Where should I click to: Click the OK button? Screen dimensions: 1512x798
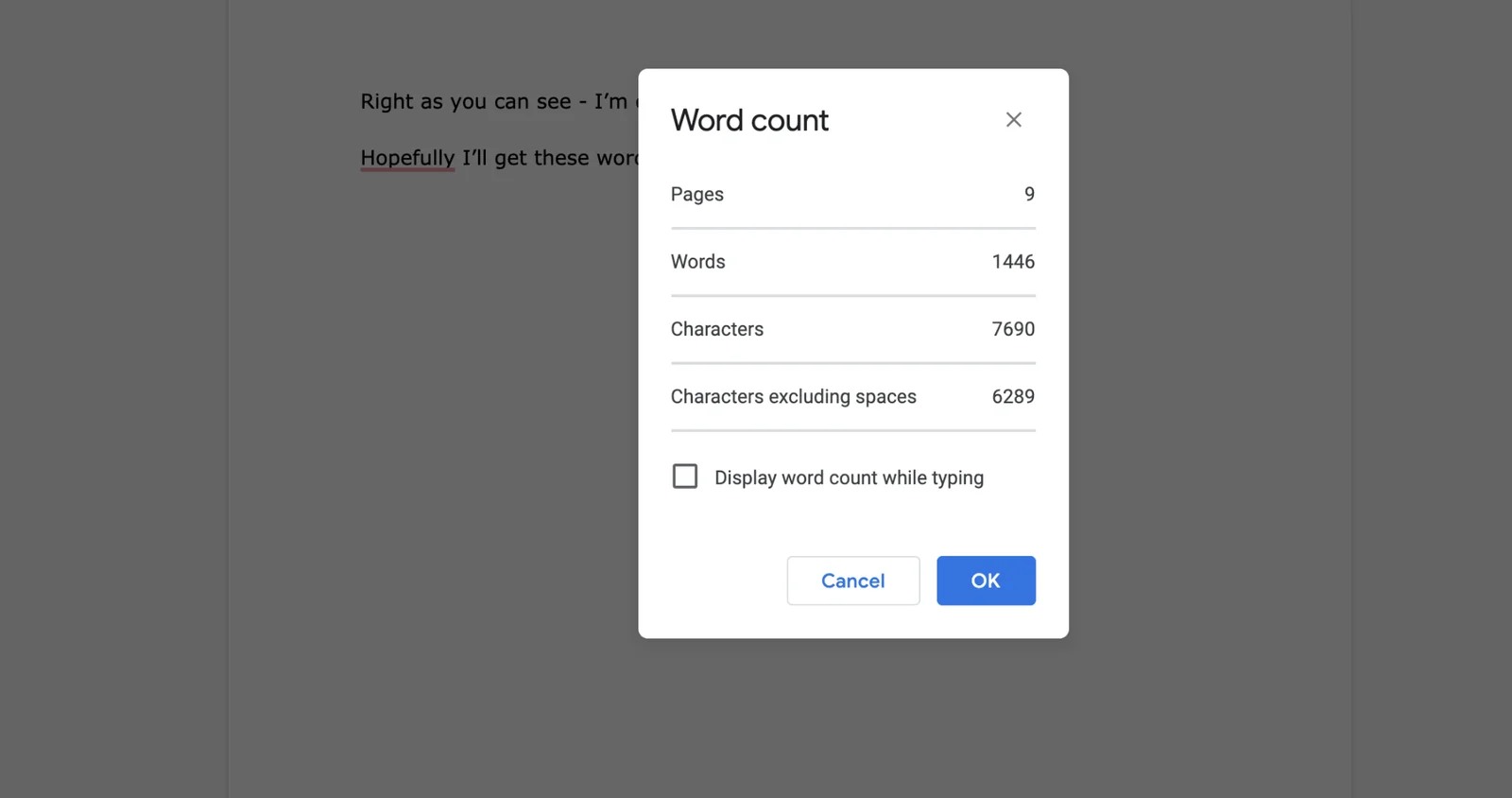click(986, 581)
